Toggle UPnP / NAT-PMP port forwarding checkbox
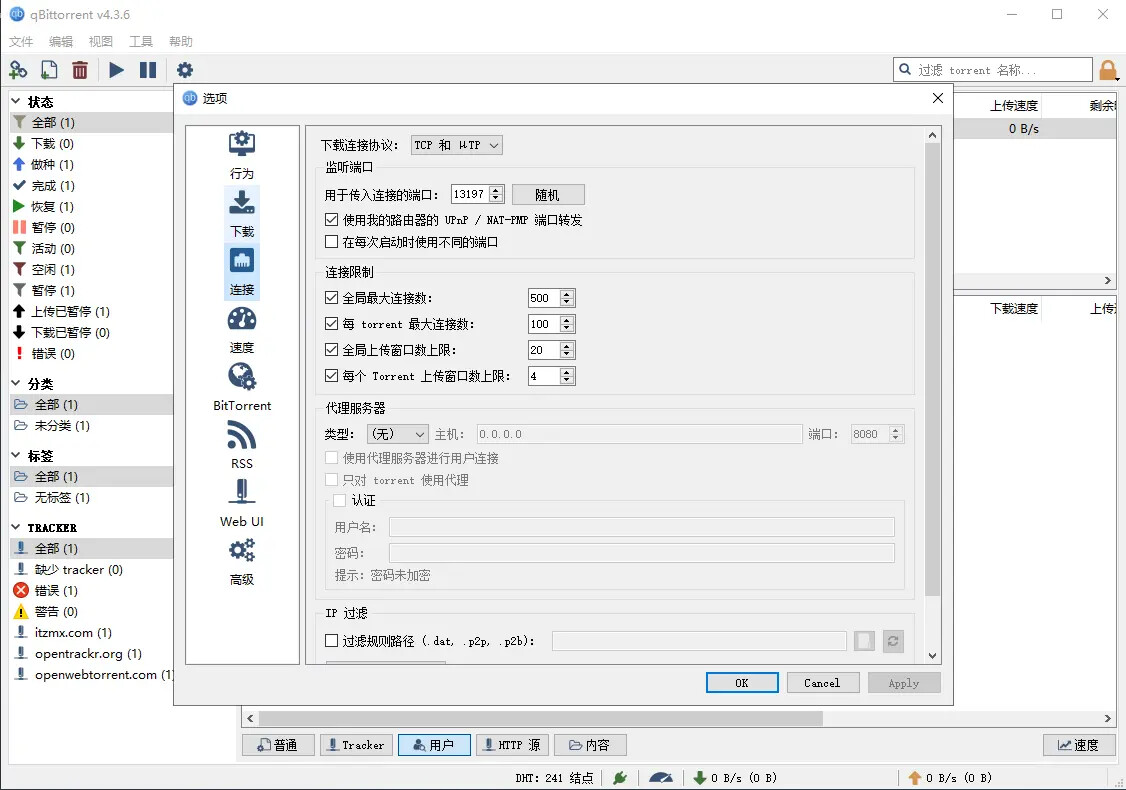This screenshot has width=1126, height=790. click(x=331, y=220)
